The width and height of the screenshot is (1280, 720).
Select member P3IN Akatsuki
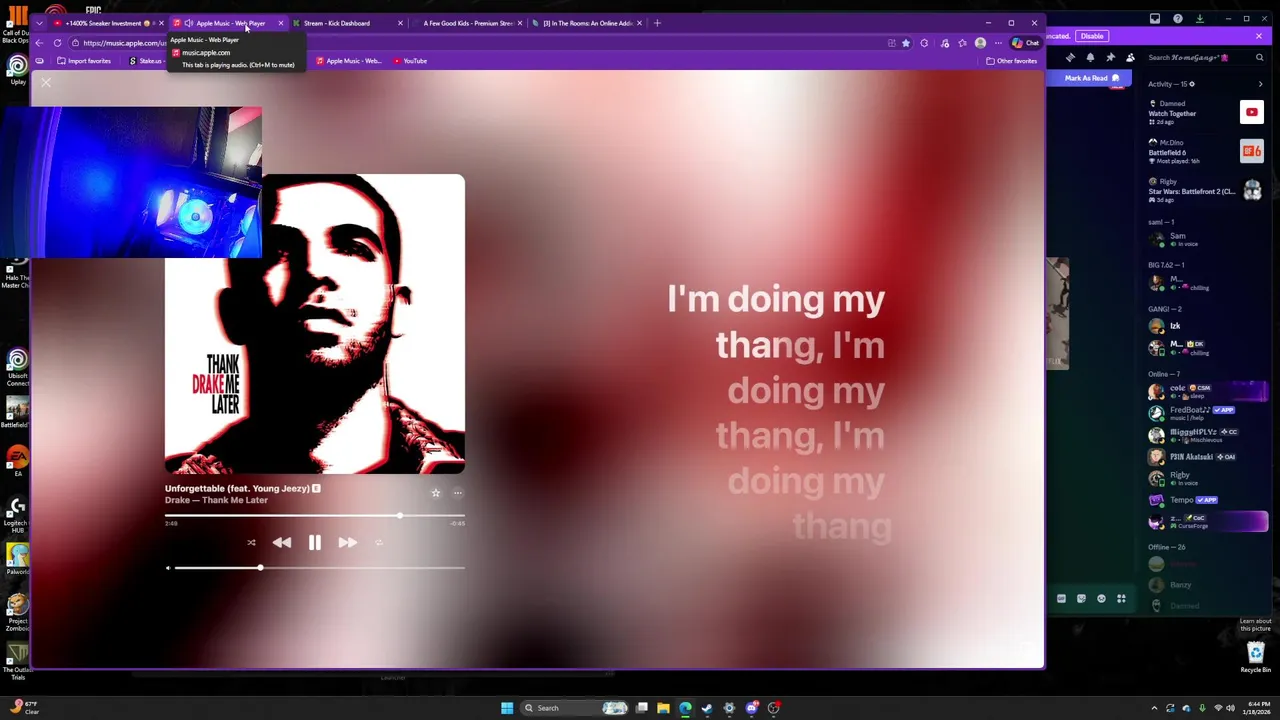pyautogui.click(x=1206, y=457)
